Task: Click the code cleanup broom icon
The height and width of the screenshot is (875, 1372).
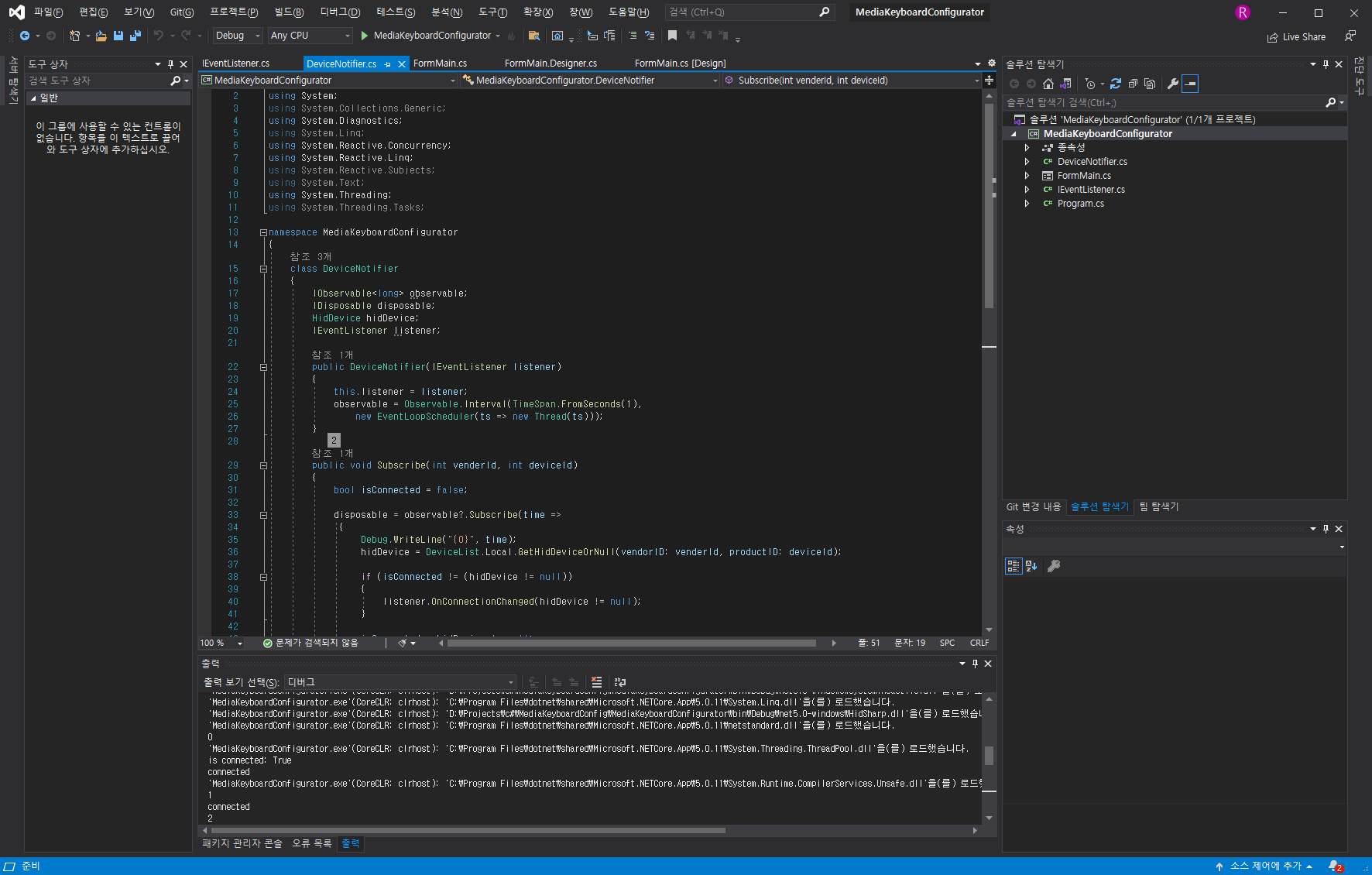Action: tap(402, 643)
